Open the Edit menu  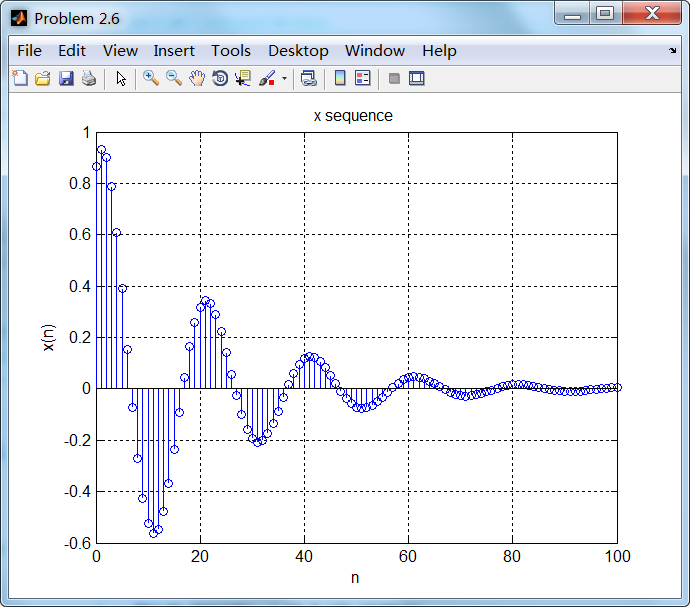[72, 51]
